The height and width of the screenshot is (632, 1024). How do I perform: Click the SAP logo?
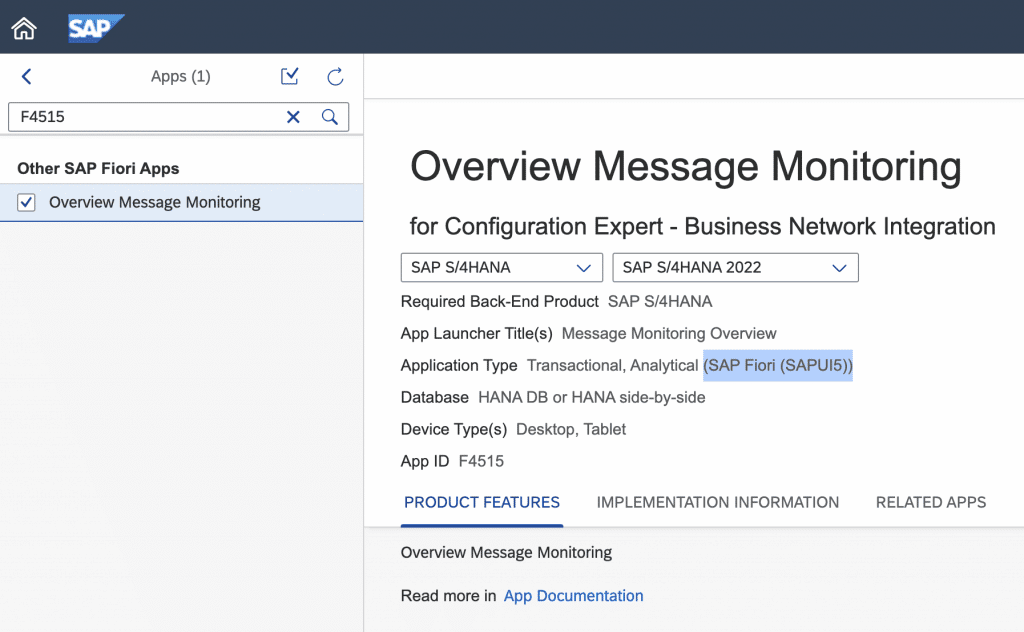pos(95,28)
